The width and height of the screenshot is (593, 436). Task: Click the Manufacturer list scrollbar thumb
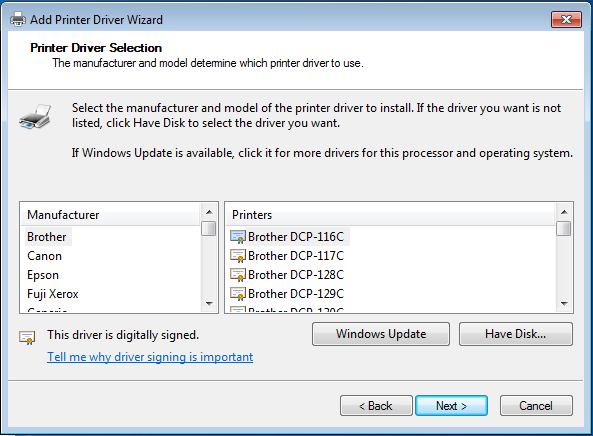pyautogui.click(x=209, y=228)
